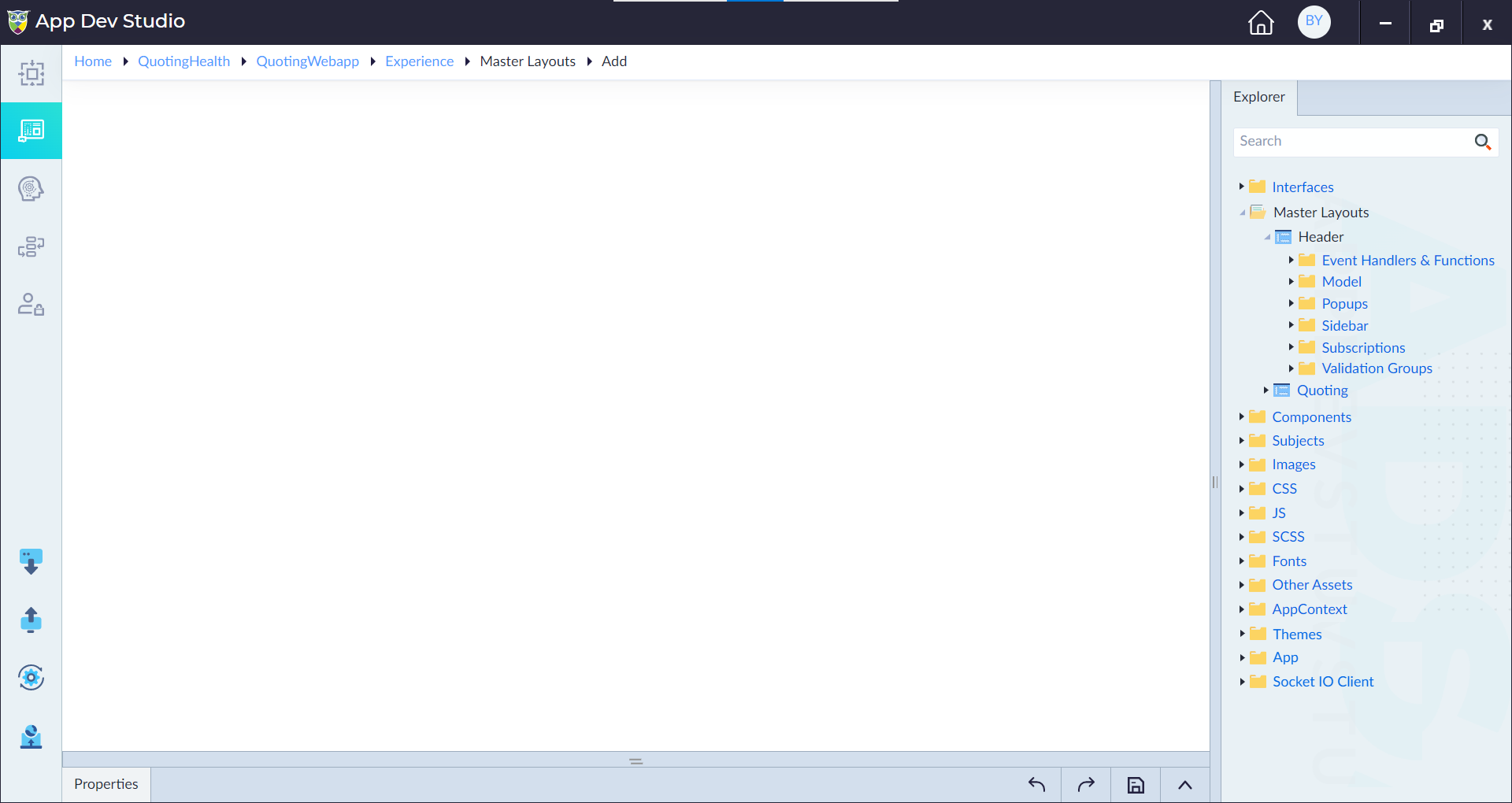This screenshot has height=803, width=1512.
Task: Select the Validation Groups folder
Action: click(x=1377, y=368)
